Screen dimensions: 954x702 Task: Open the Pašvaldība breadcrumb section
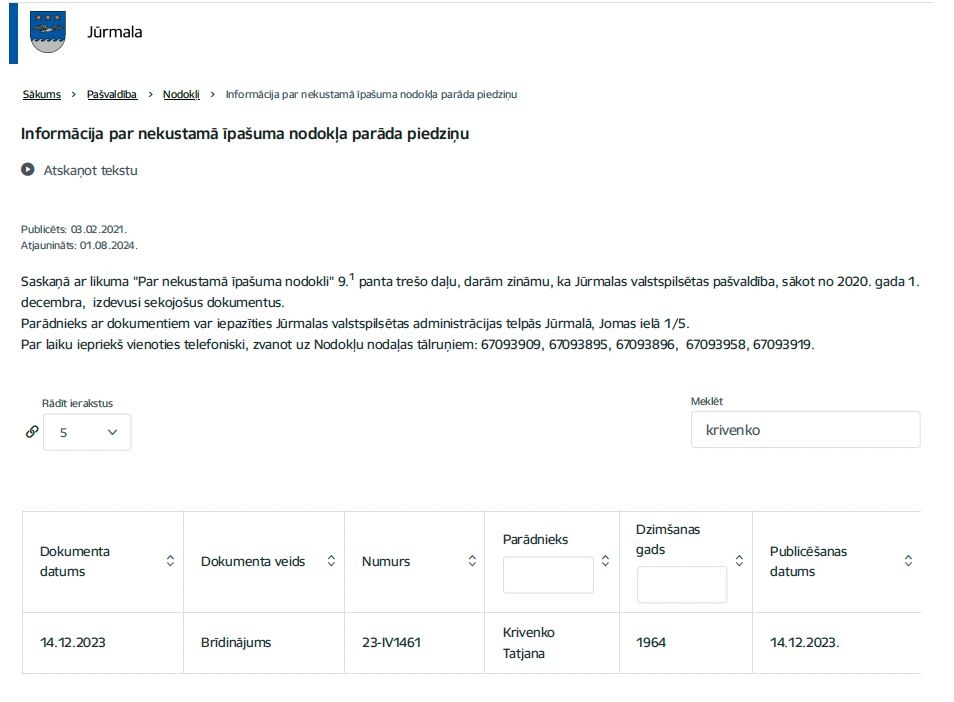coord(111,94)
